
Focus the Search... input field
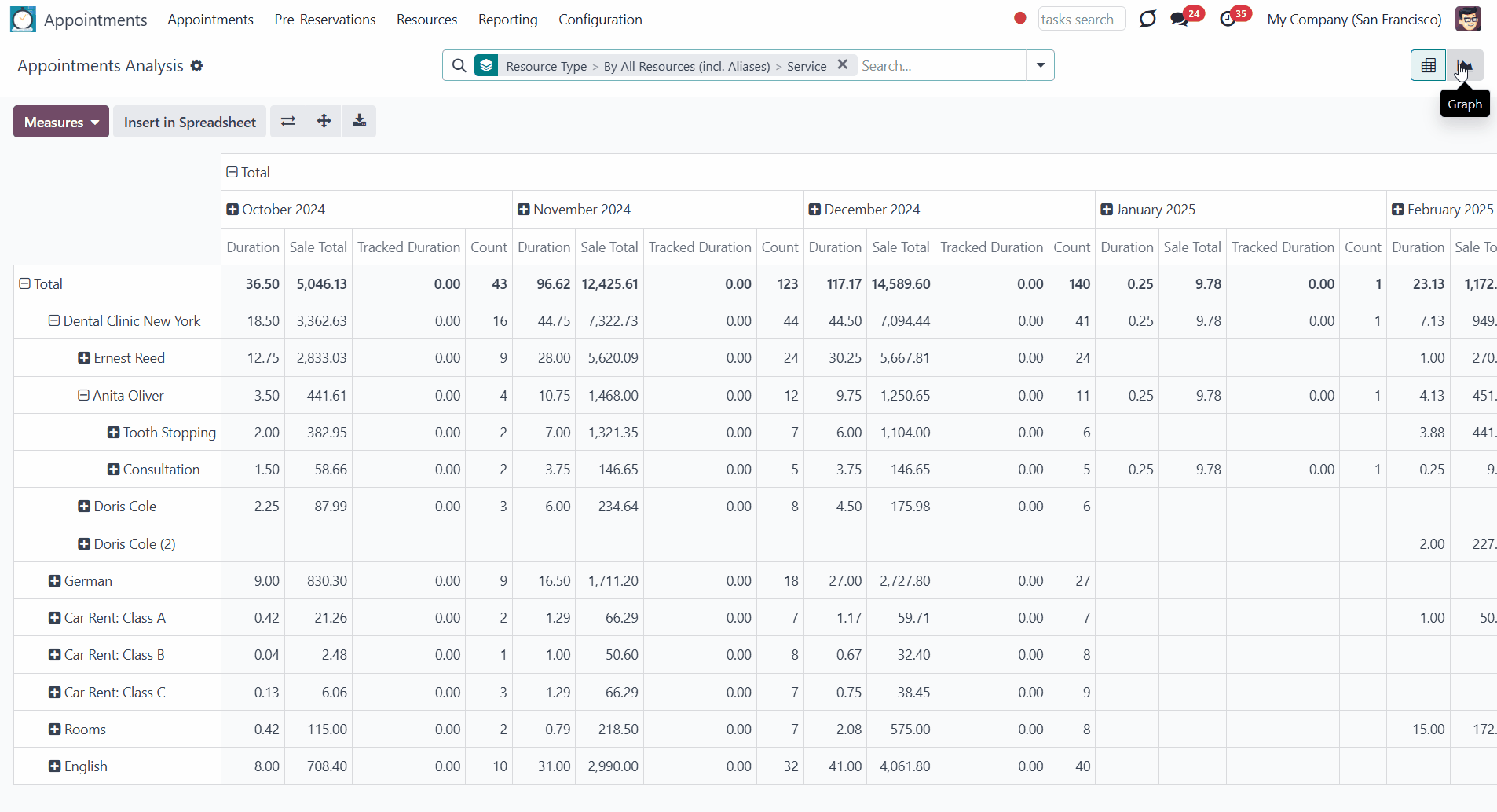click(x=941, y=66)
